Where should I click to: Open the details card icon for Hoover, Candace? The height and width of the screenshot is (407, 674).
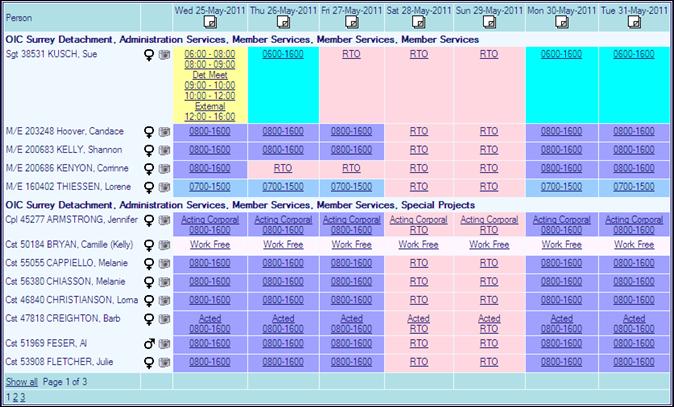(164, 131)
